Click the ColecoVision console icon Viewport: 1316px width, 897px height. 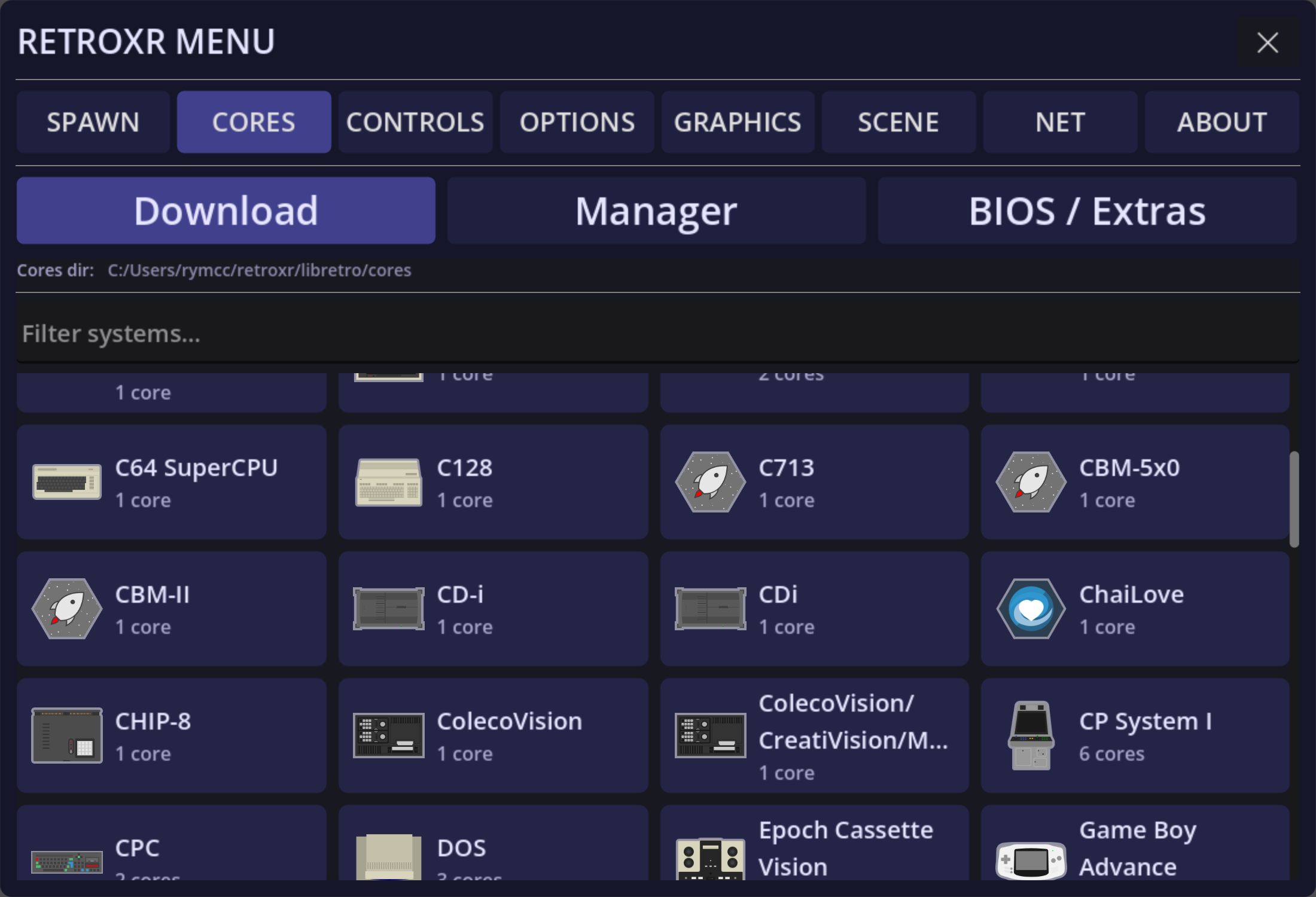(388, 736)
